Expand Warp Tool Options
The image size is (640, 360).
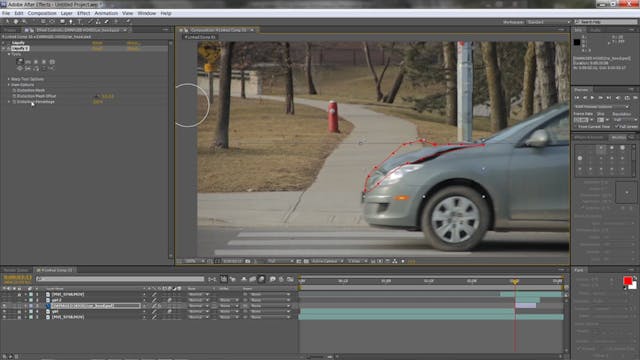(9, 79)
